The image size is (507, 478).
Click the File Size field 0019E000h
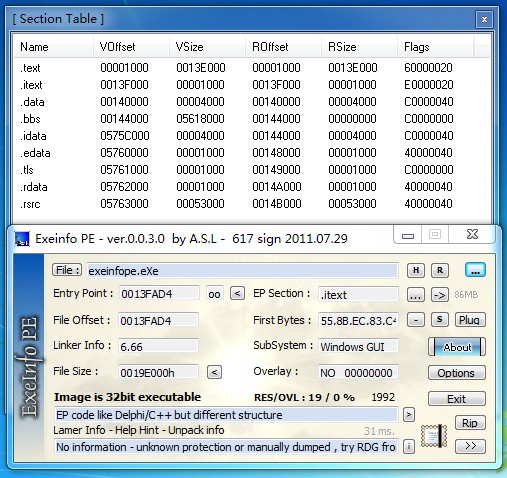click(x=158, y=373)
